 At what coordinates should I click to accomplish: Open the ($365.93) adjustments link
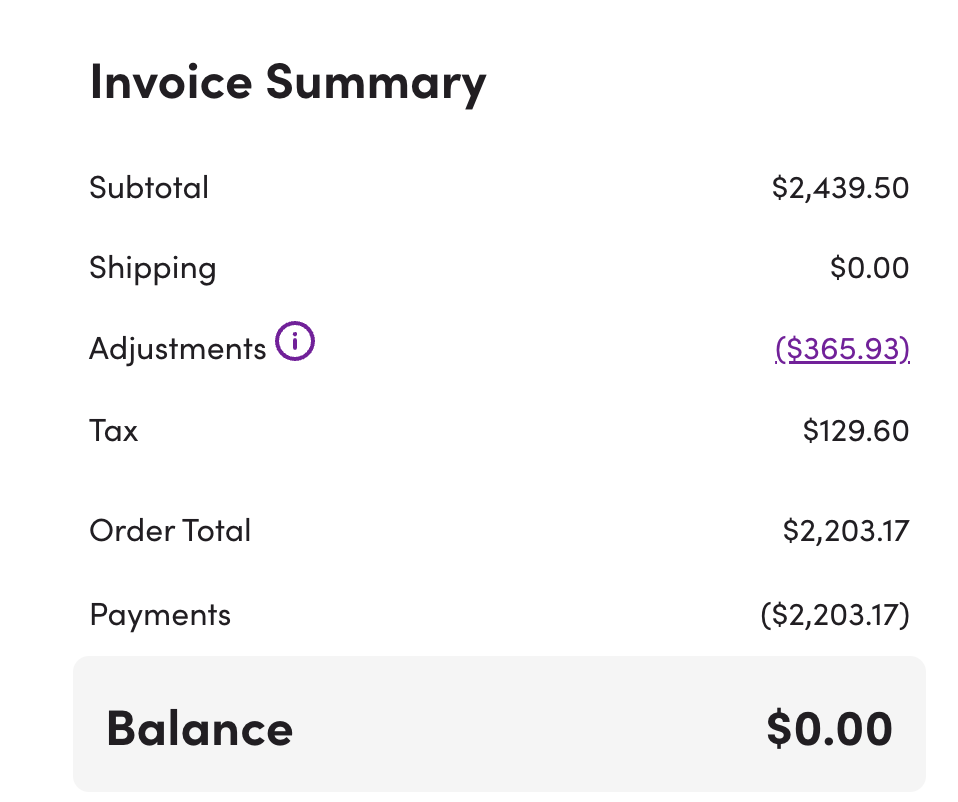842,348
